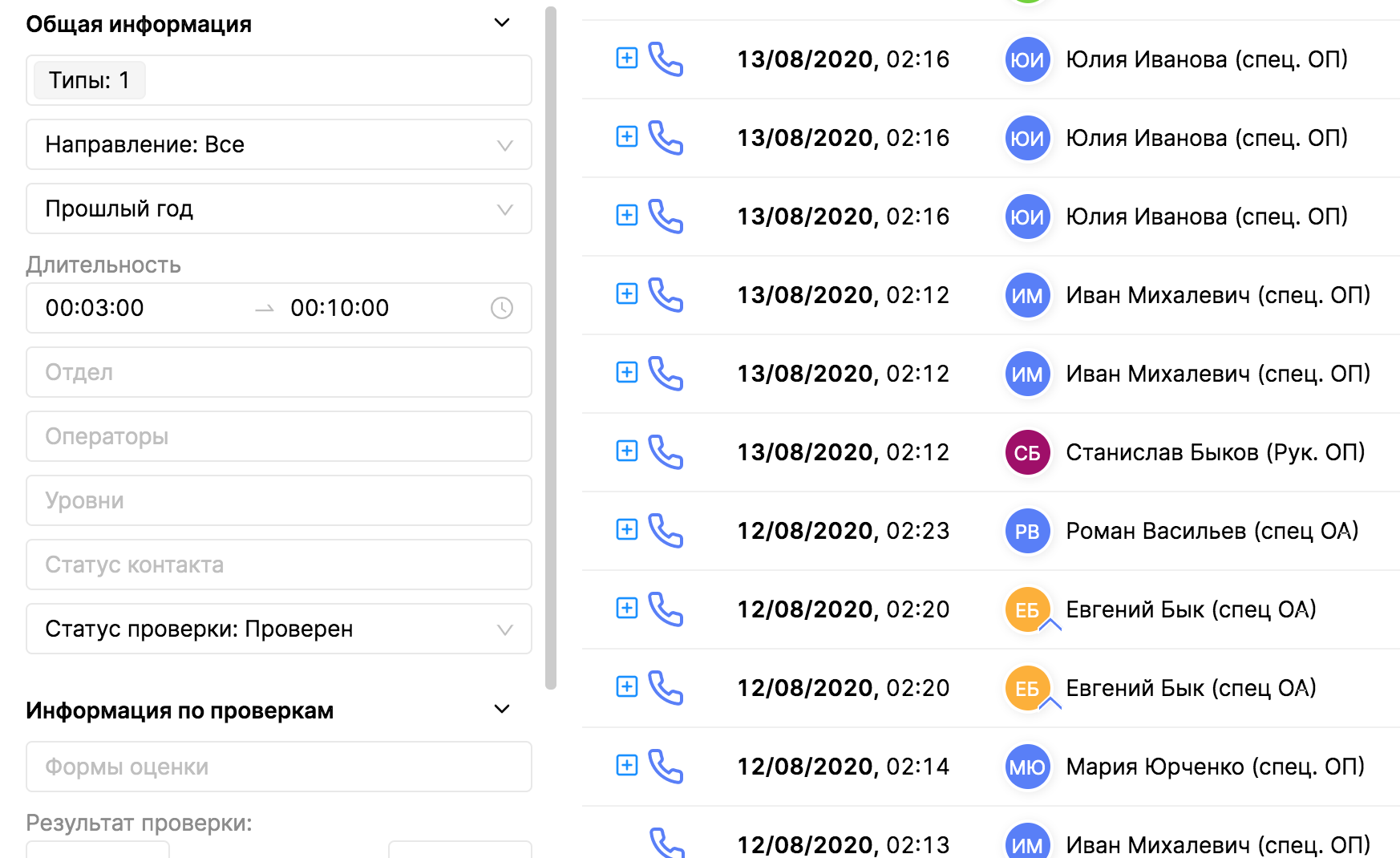Open the Направление: Все dropdown
This screenshot has height=858, width=1400.
point(279,144)
